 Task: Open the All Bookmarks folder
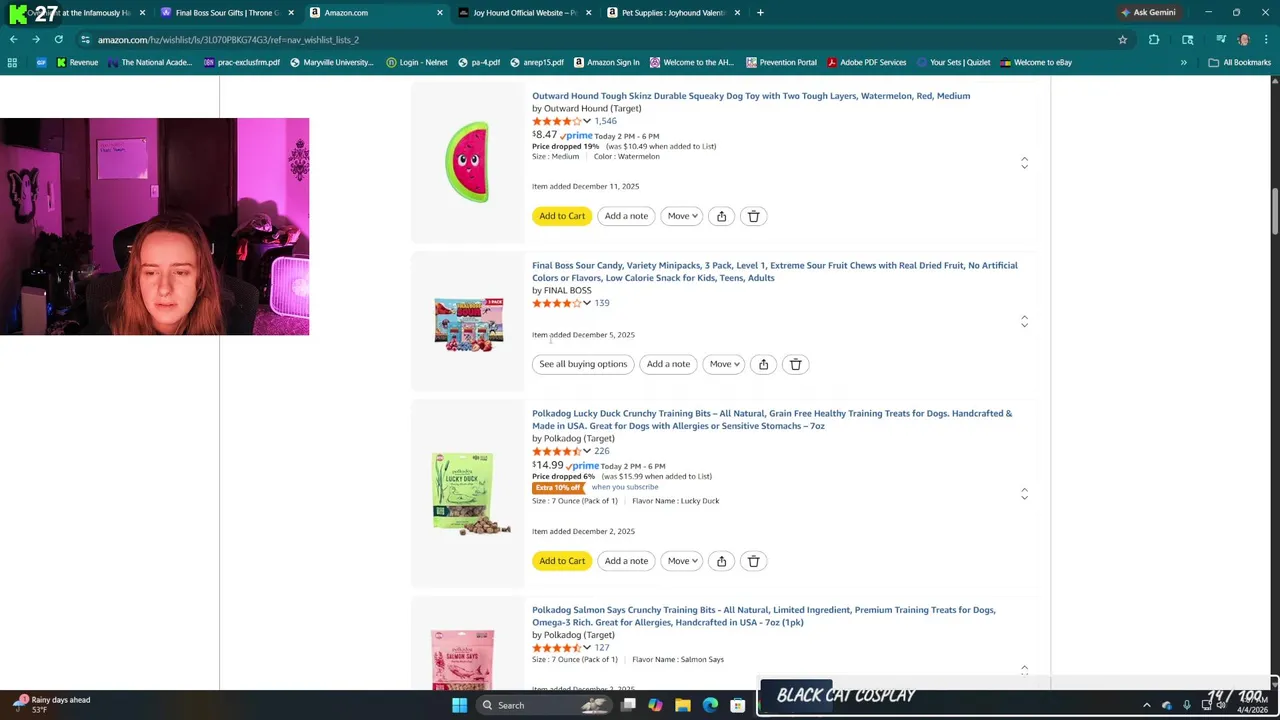pyautogui.click(x=1240, y=62)
